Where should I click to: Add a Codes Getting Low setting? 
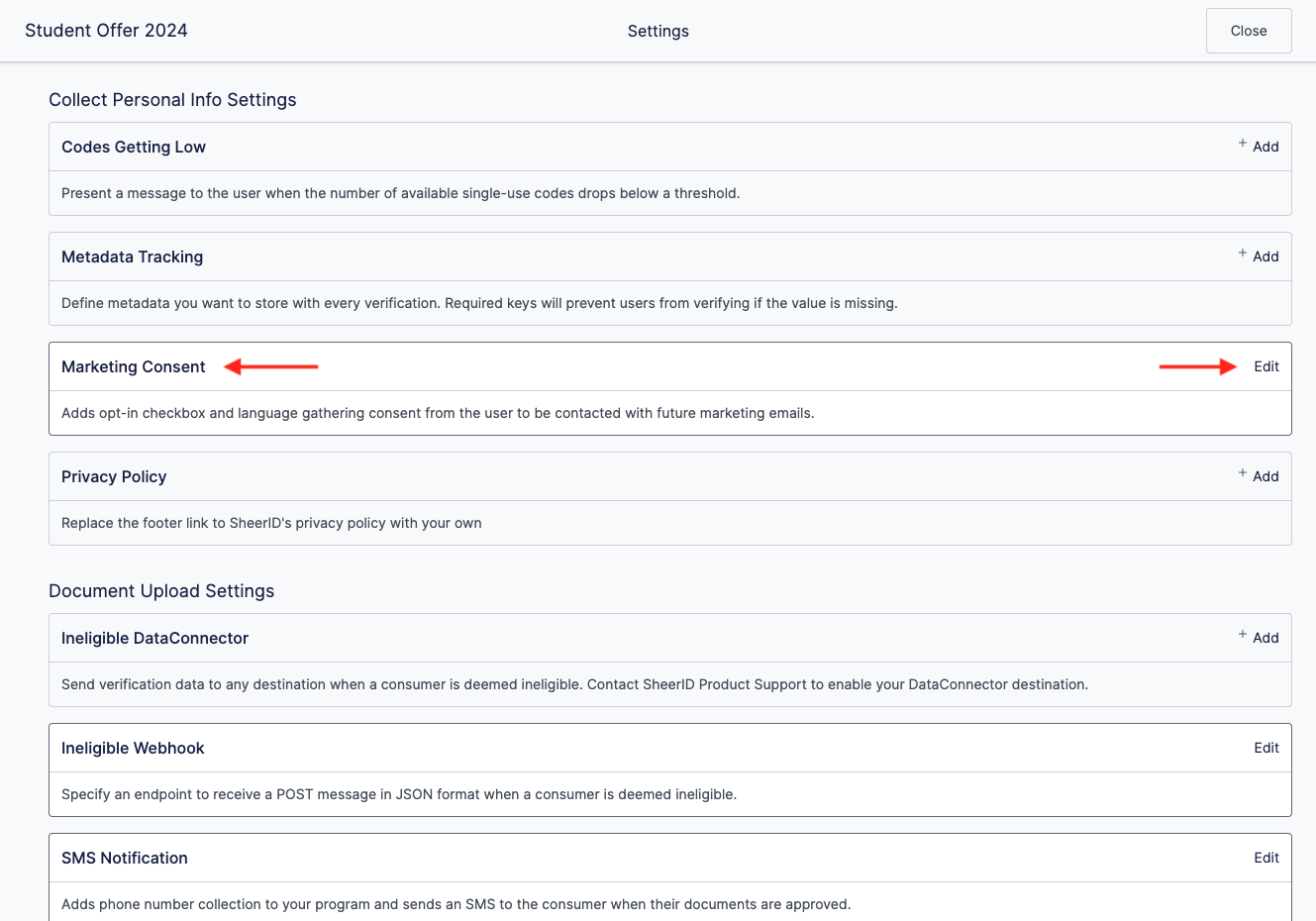1259,147
